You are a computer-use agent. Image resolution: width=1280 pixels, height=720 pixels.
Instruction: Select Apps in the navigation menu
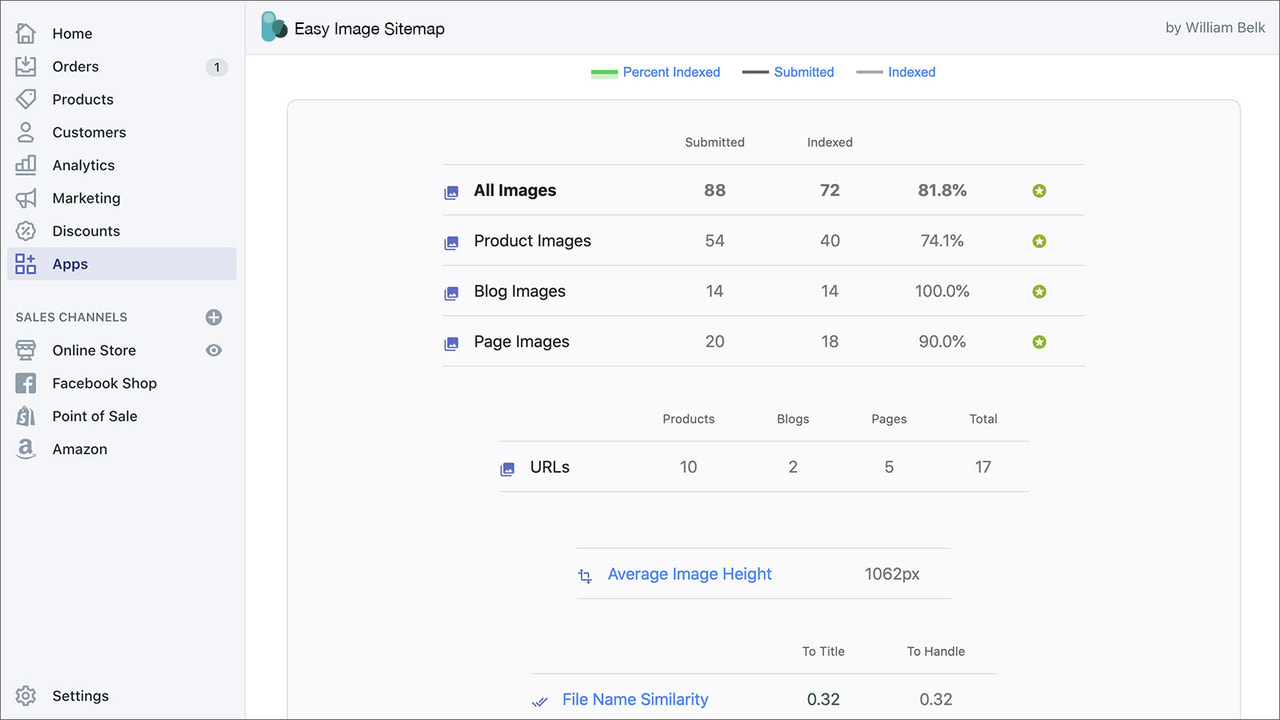point(69,263)
